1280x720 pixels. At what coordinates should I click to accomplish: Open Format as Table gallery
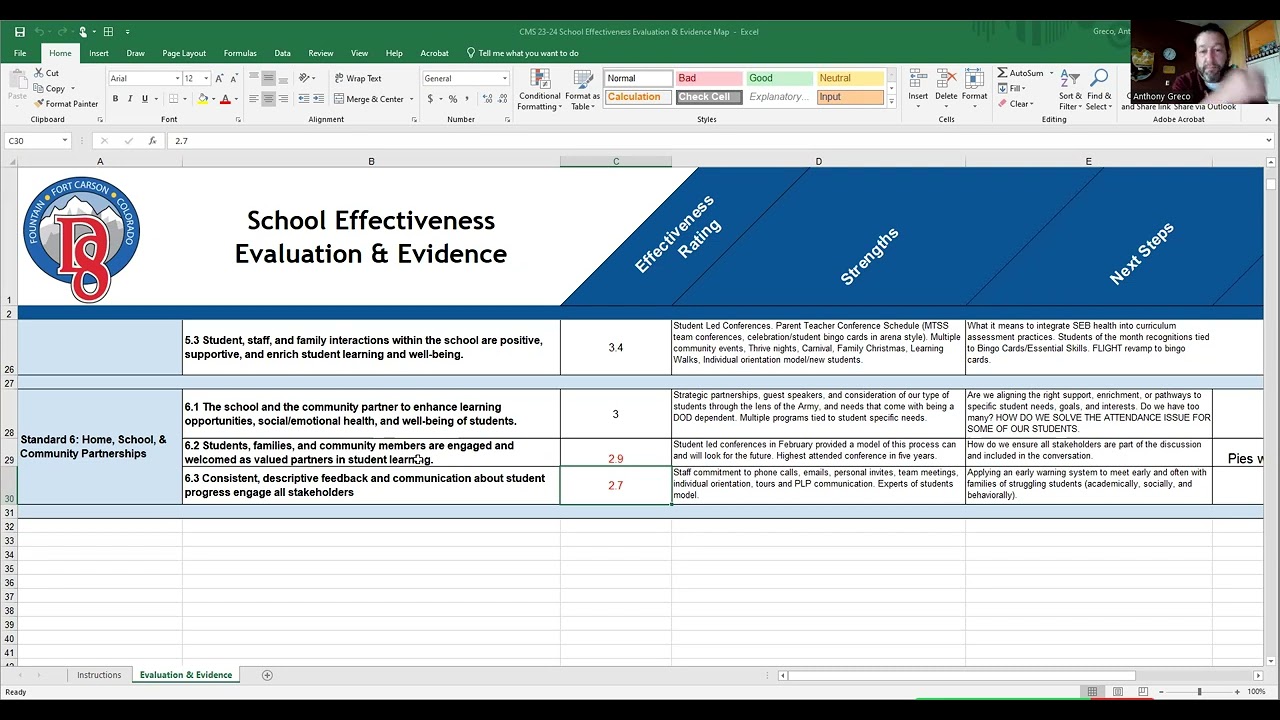[x=581, y=90]
